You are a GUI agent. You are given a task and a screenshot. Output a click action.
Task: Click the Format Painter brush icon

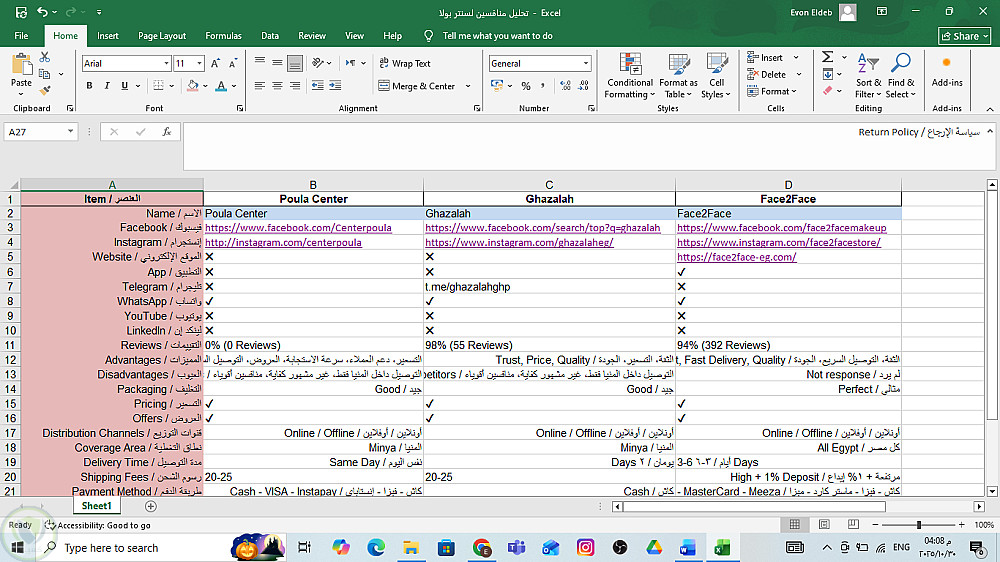45,91
